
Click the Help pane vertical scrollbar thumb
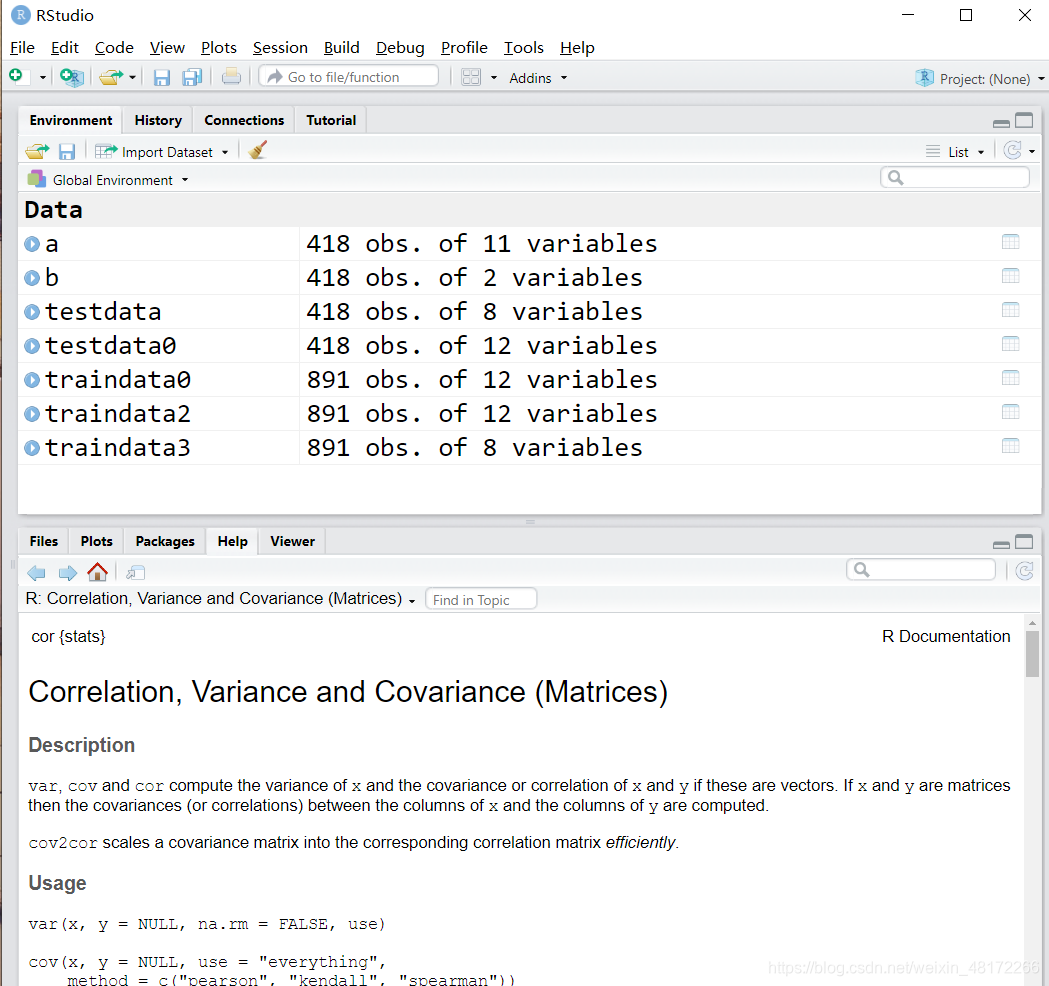(x=1032, y=654)
